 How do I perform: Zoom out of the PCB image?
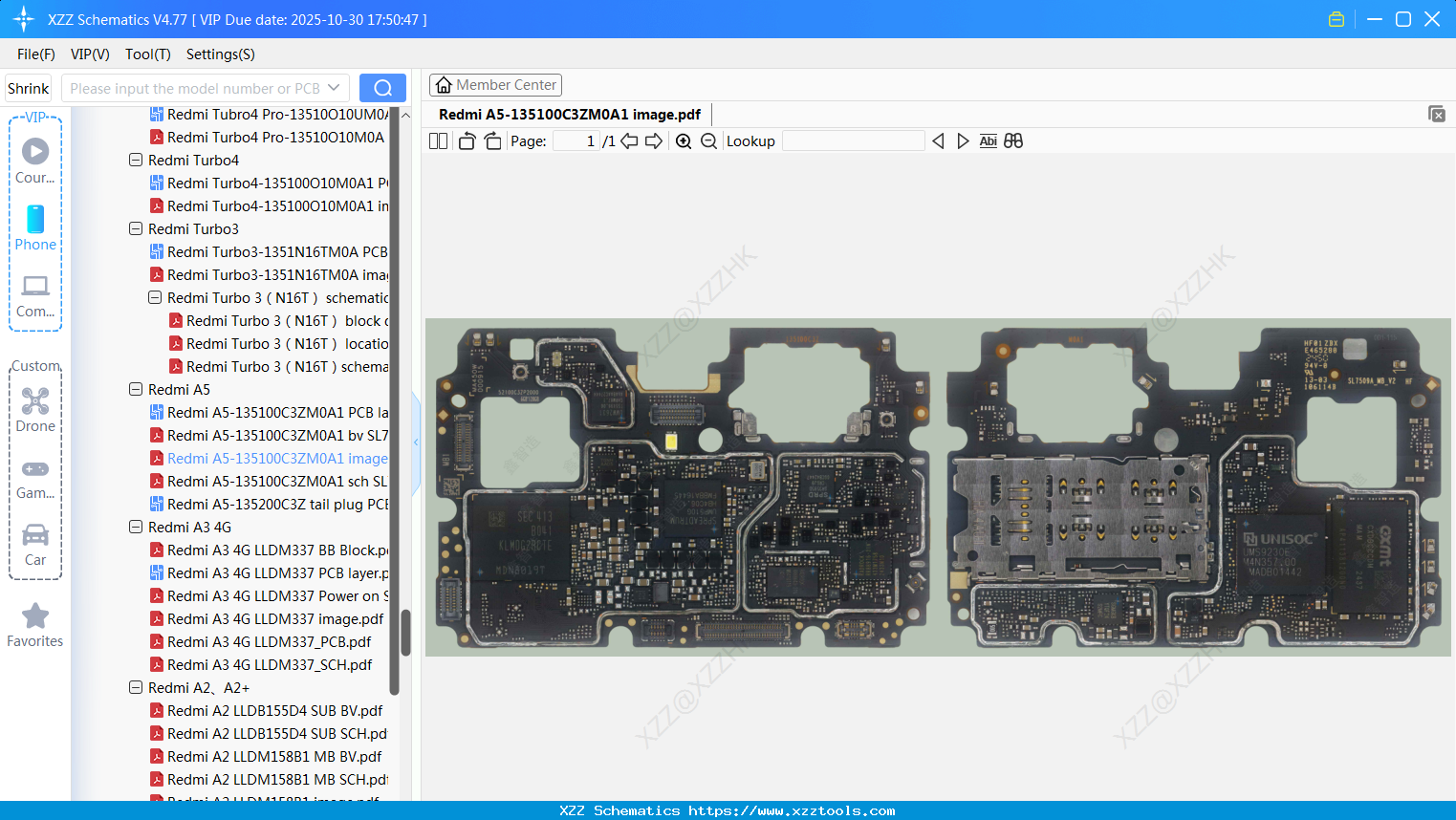pyautogui.click(x=708, y=140)
